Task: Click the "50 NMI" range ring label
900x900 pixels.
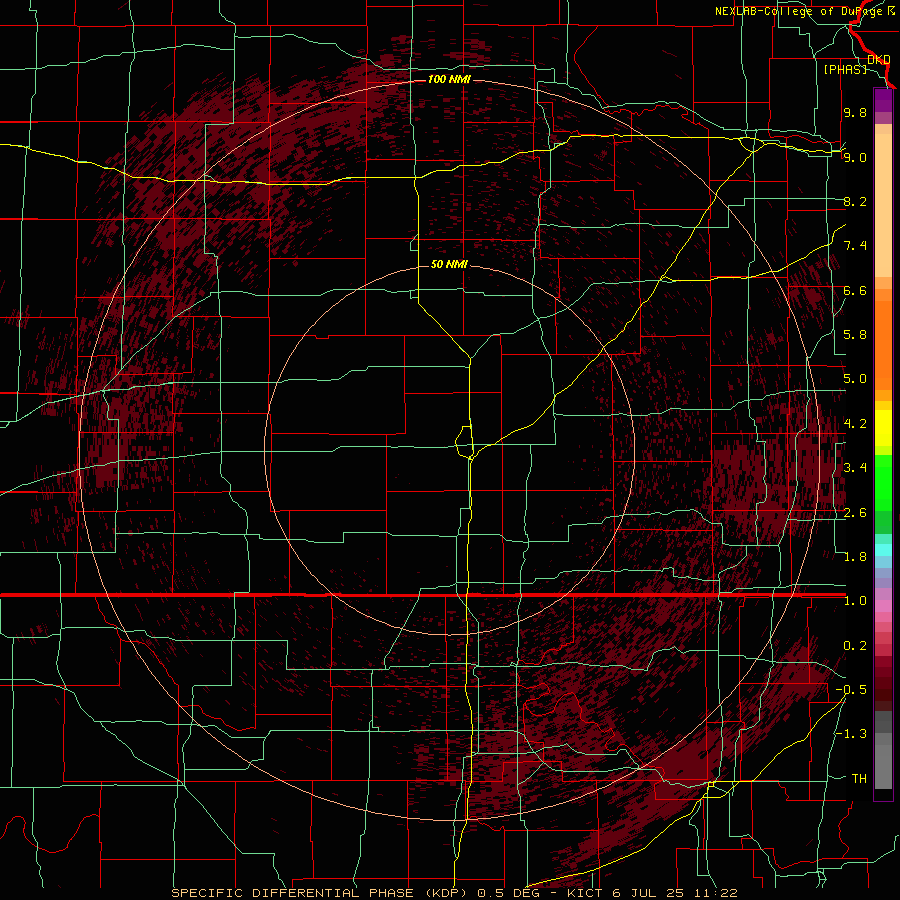Action: click(449, 264)
